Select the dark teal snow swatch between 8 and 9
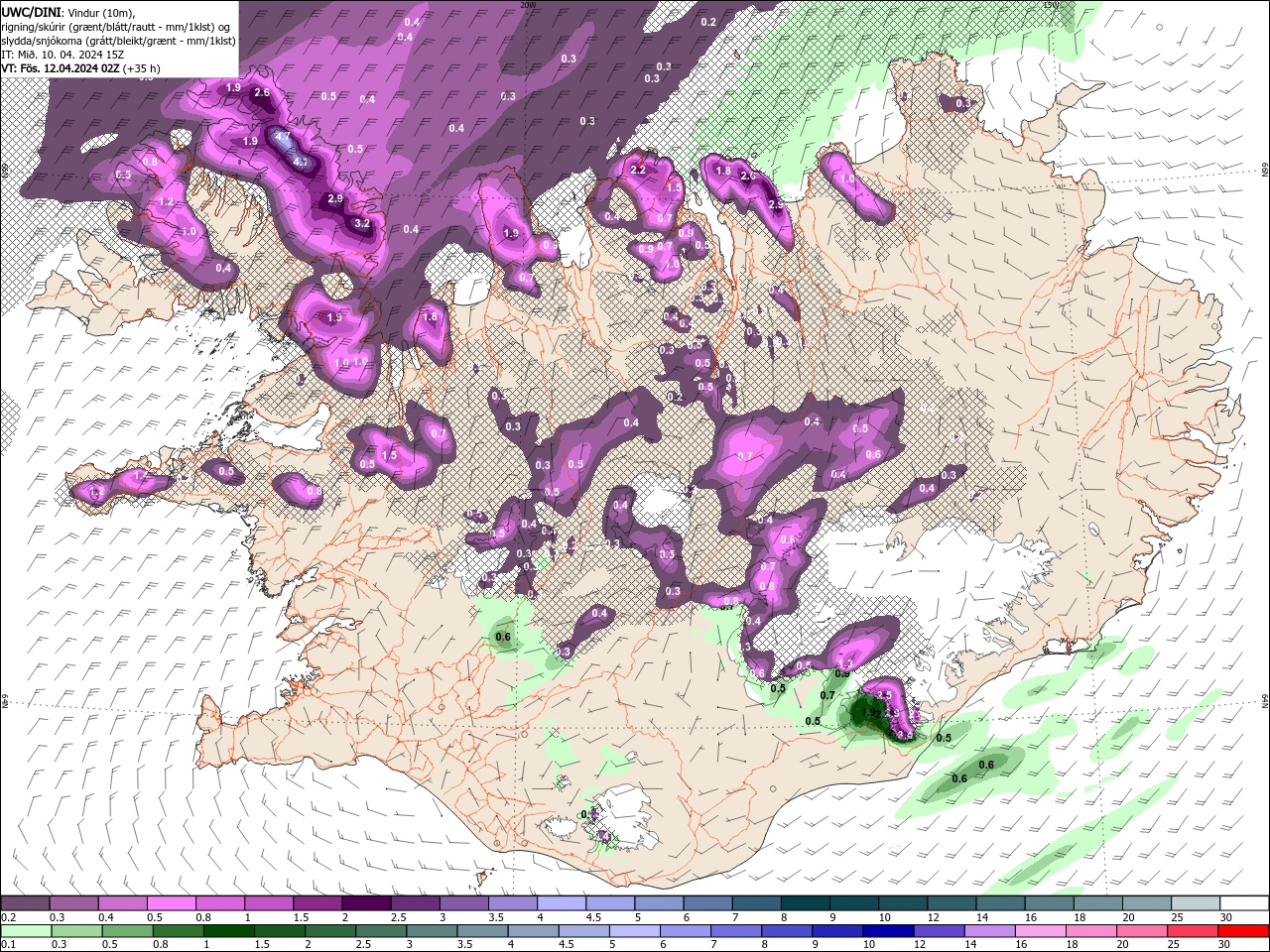Screen dimensions: 1270x952 [804, 903]
